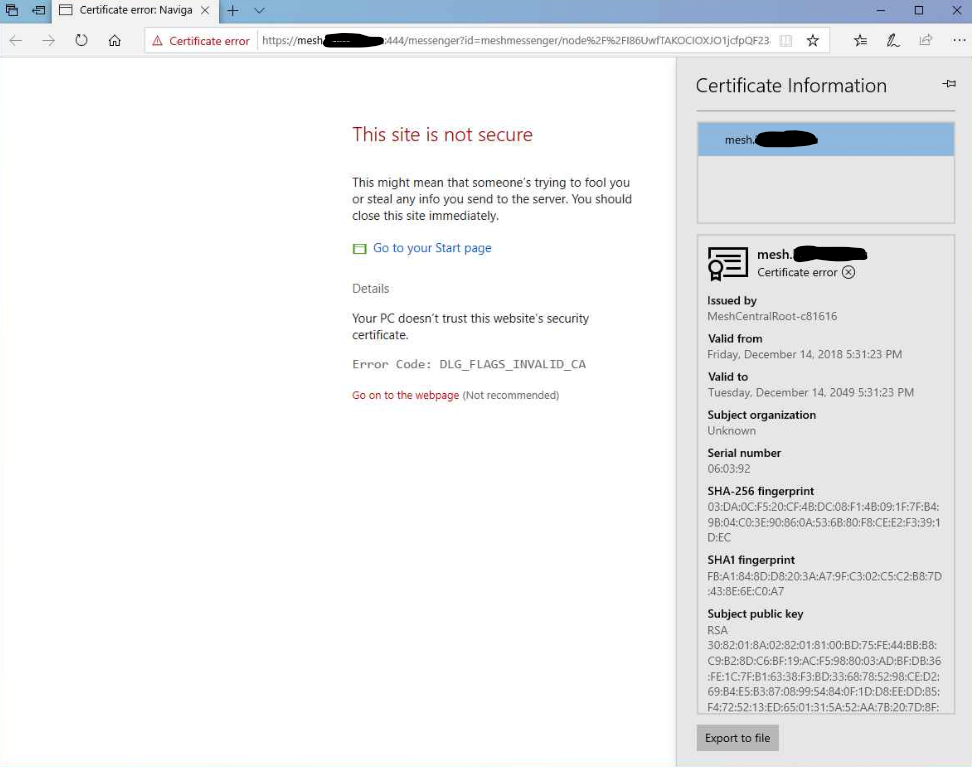
Task: Dismiss the certificate error with the X mark
Action: 849,272
